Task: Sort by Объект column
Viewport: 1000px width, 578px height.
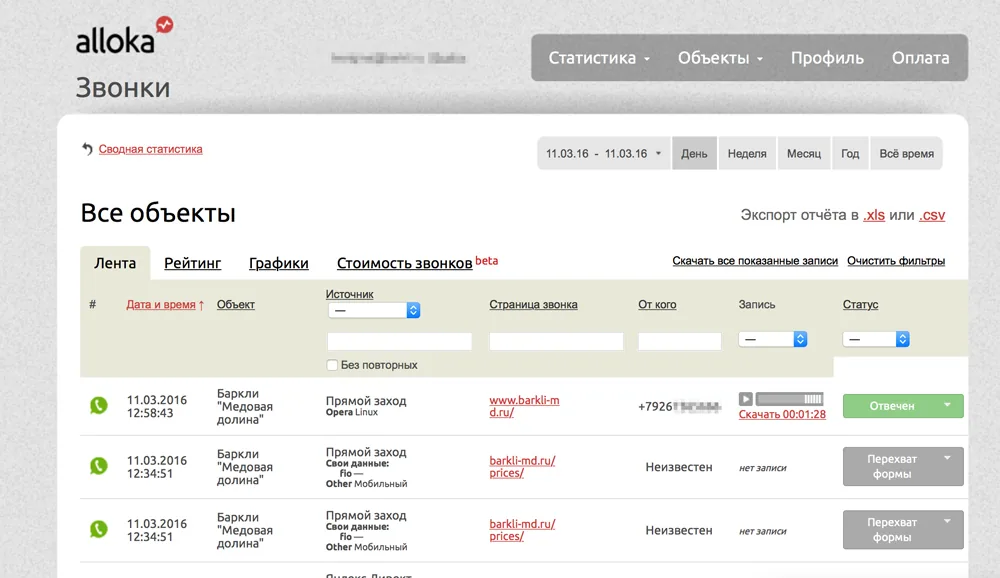Action: (235, 304)
